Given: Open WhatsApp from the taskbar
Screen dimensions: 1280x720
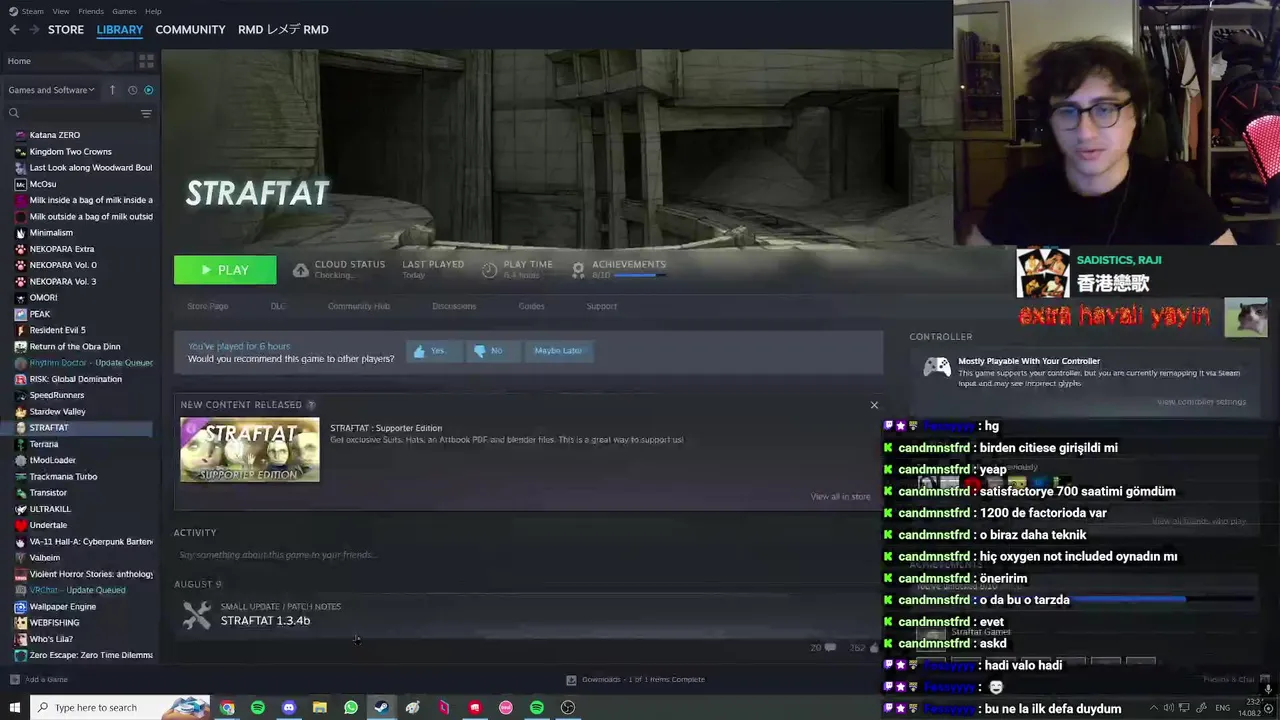Looking at the screenshot, I should 351,708.
